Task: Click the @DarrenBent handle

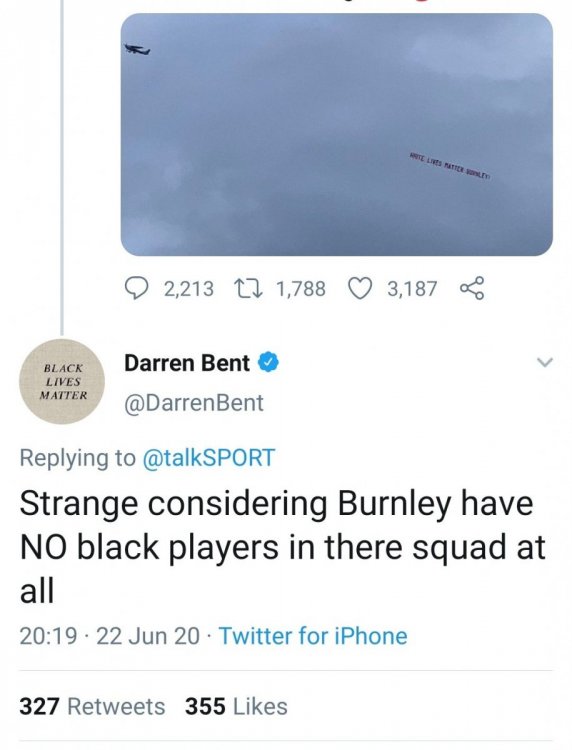Action: coord(194,403)
